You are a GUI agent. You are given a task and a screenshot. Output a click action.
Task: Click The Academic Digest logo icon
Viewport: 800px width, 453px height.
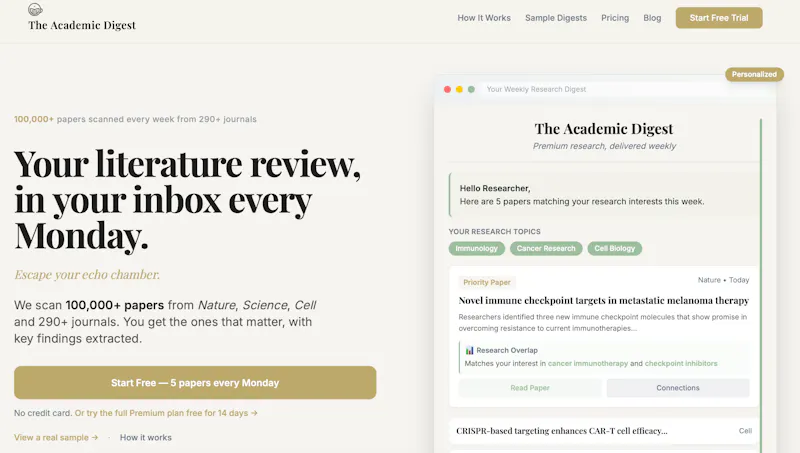[35, 9]
